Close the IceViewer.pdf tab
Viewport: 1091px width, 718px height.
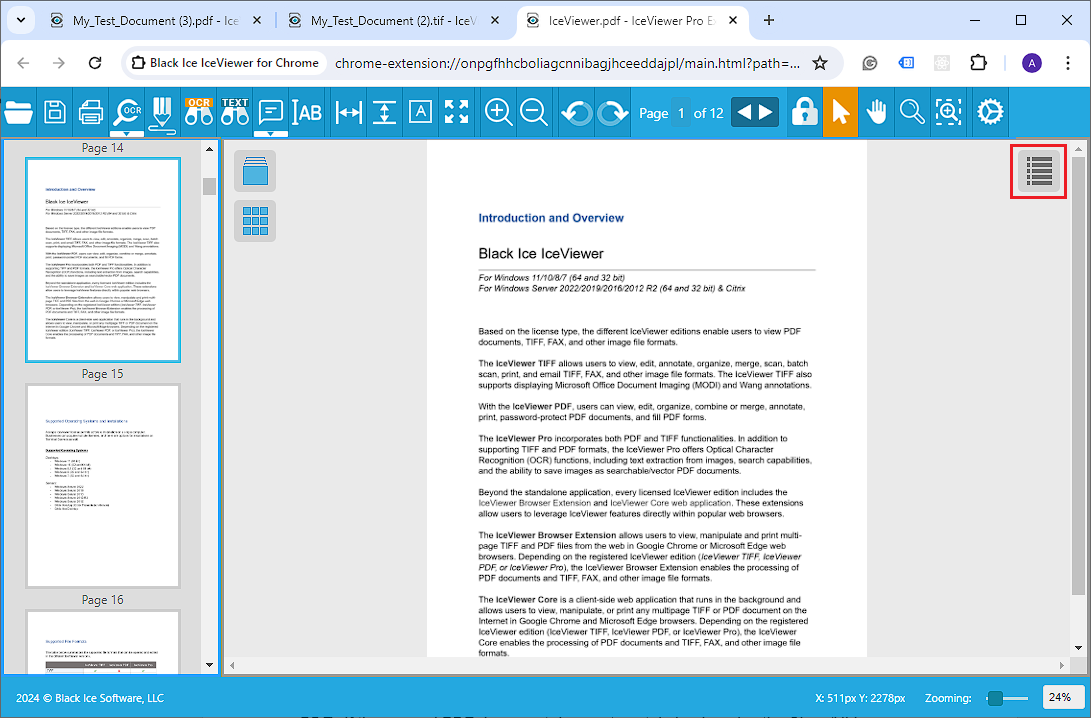point(733,21)
